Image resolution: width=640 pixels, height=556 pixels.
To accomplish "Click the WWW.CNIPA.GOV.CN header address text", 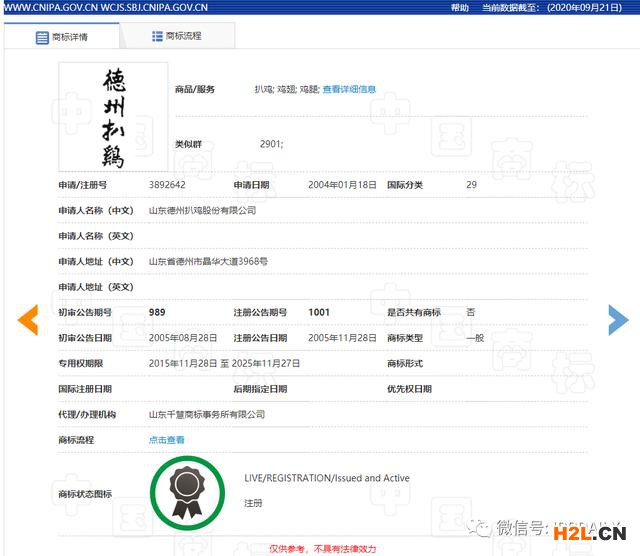I will [x=51, y=8].
